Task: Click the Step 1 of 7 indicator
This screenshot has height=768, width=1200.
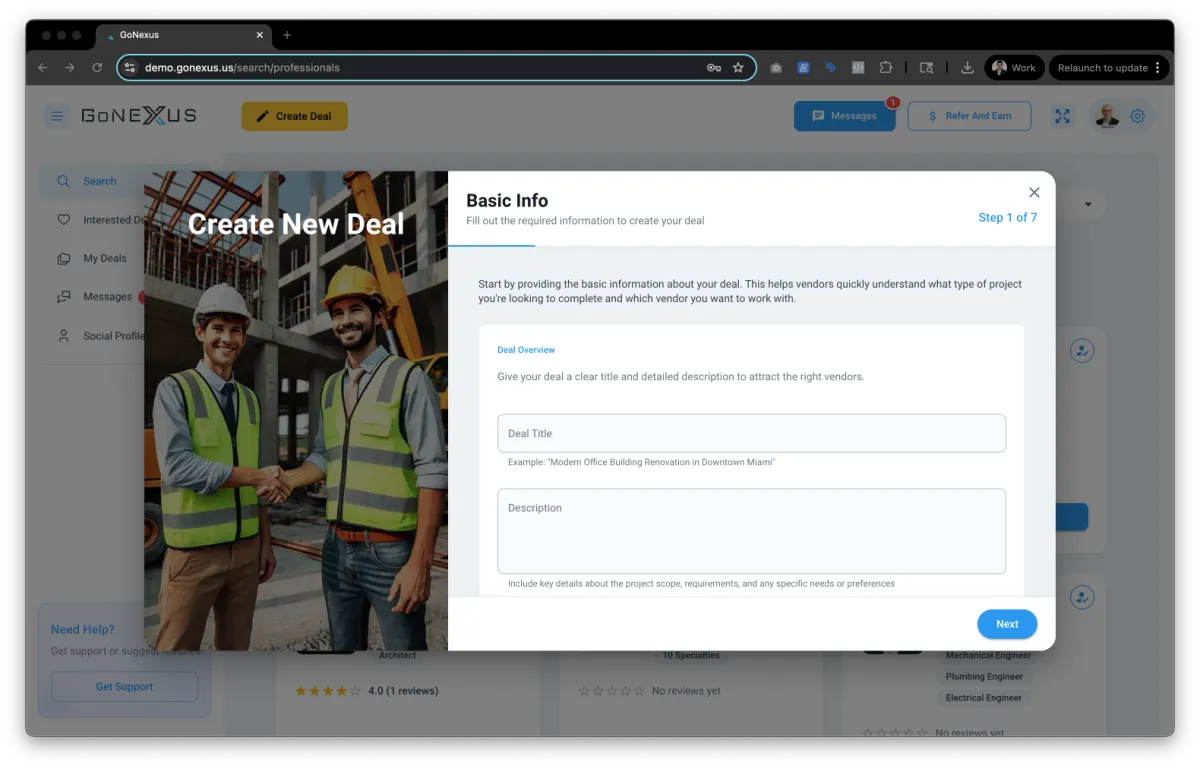Action: click(1007, 217)
